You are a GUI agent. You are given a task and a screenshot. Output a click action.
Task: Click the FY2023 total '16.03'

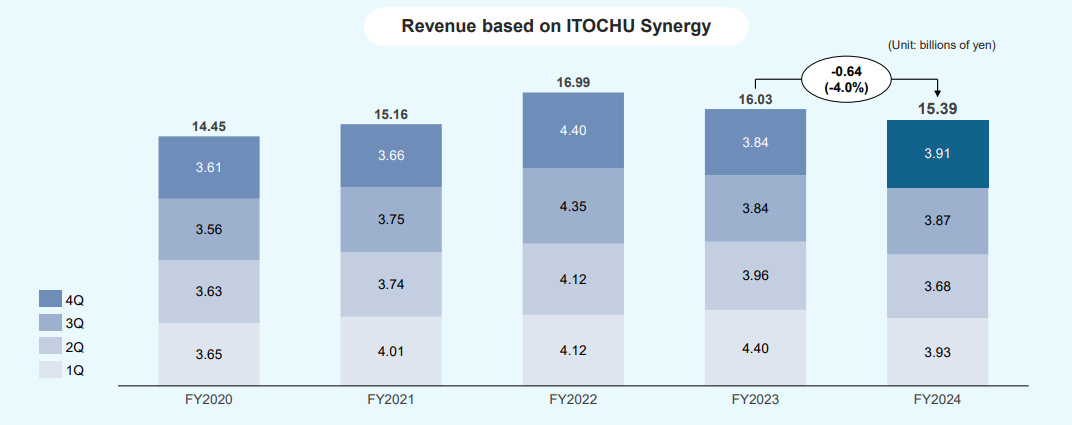755,100
